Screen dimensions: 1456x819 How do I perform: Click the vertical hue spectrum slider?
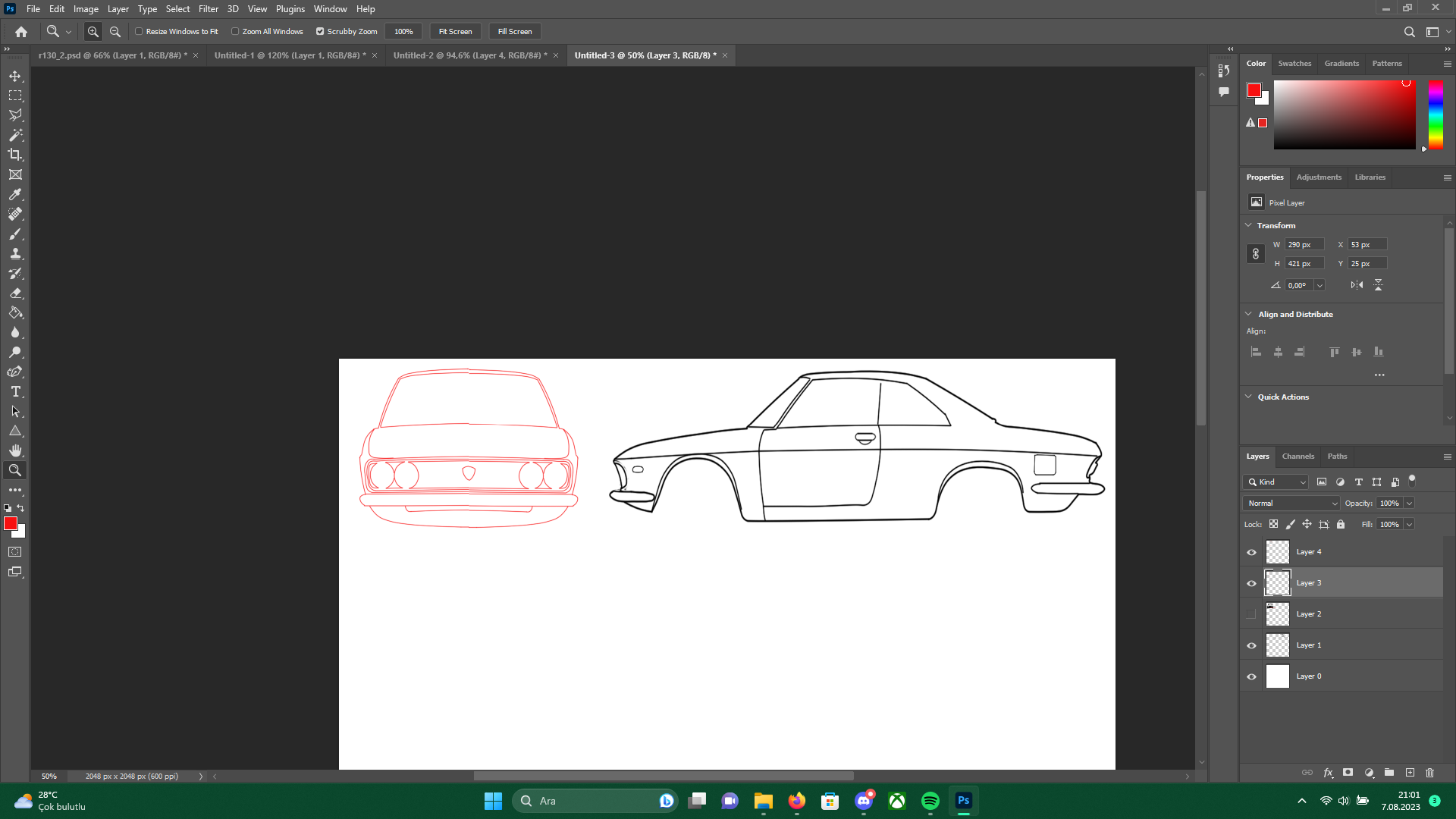1436,114
